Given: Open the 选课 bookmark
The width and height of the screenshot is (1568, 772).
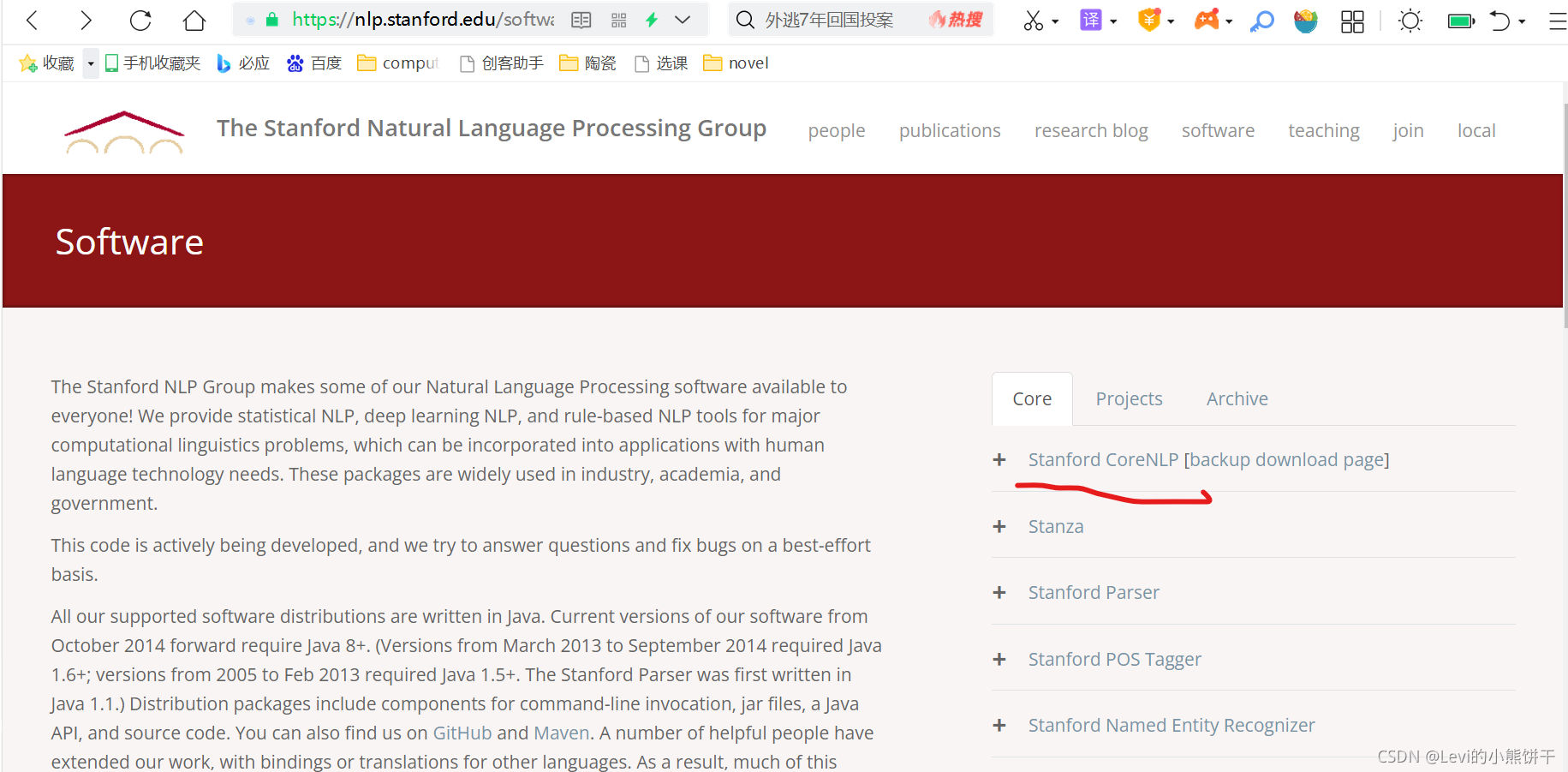Looking at the screenshot, I should point(661,63).
